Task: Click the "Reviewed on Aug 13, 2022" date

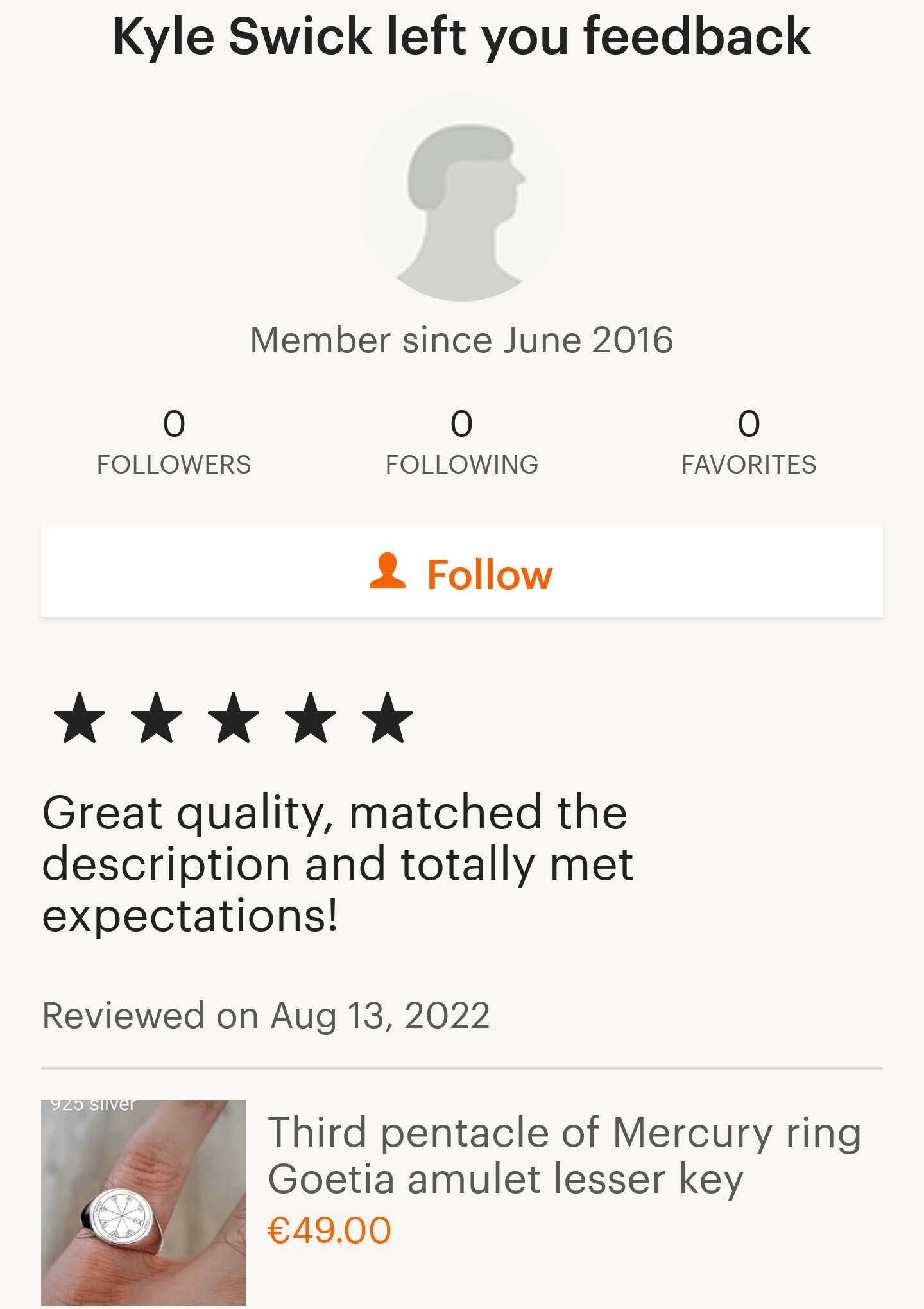Action: point(266,1016)
